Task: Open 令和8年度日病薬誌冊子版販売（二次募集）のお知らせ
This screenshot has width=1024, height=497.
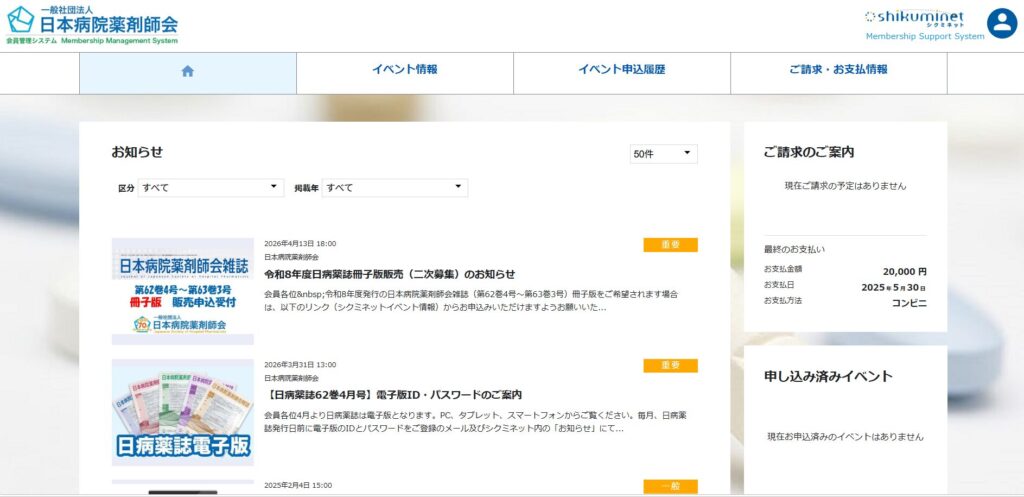Action: [390, 274]
